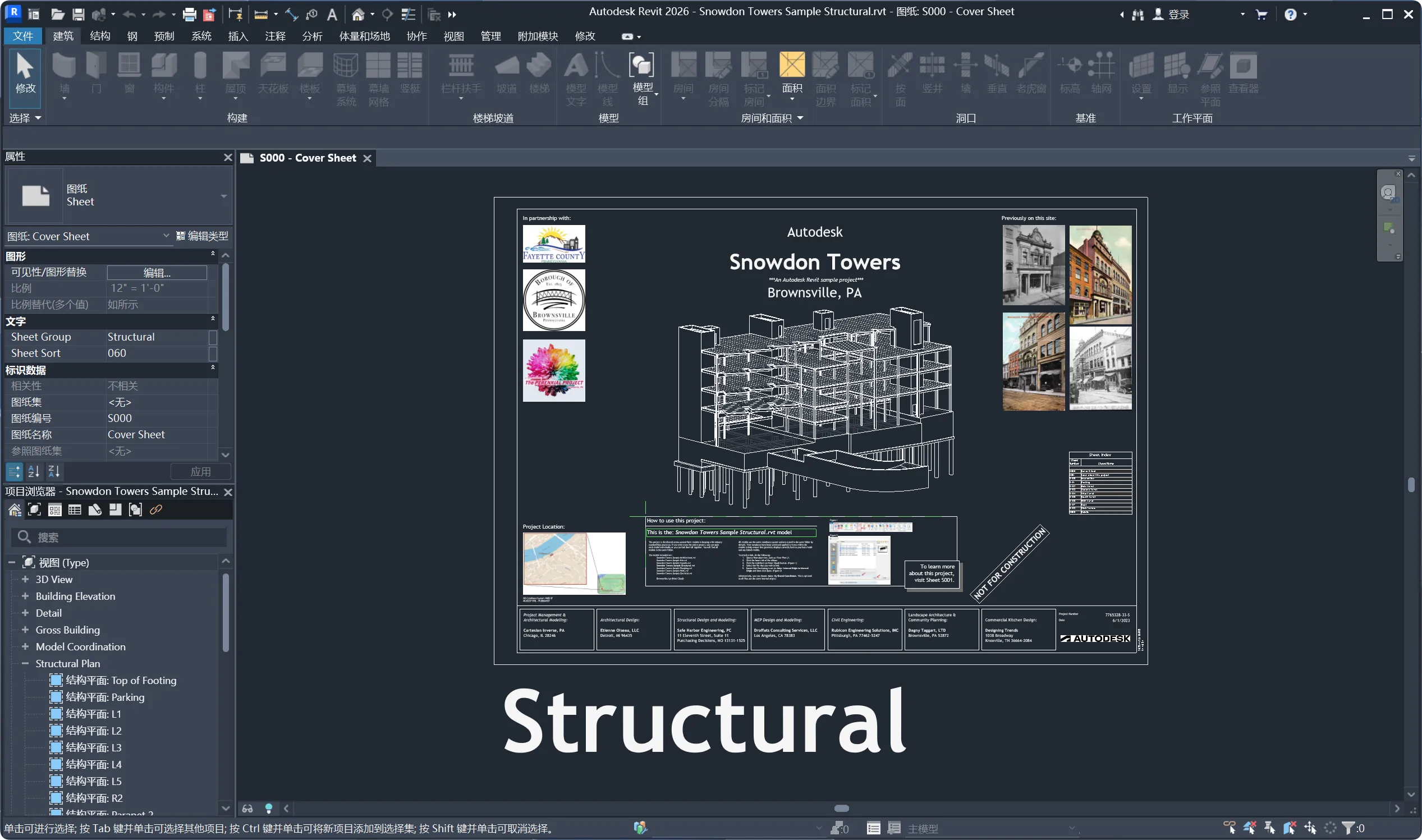Open the 文件 file menu
The image size is (1422, 840).
(x=22, y=36)
